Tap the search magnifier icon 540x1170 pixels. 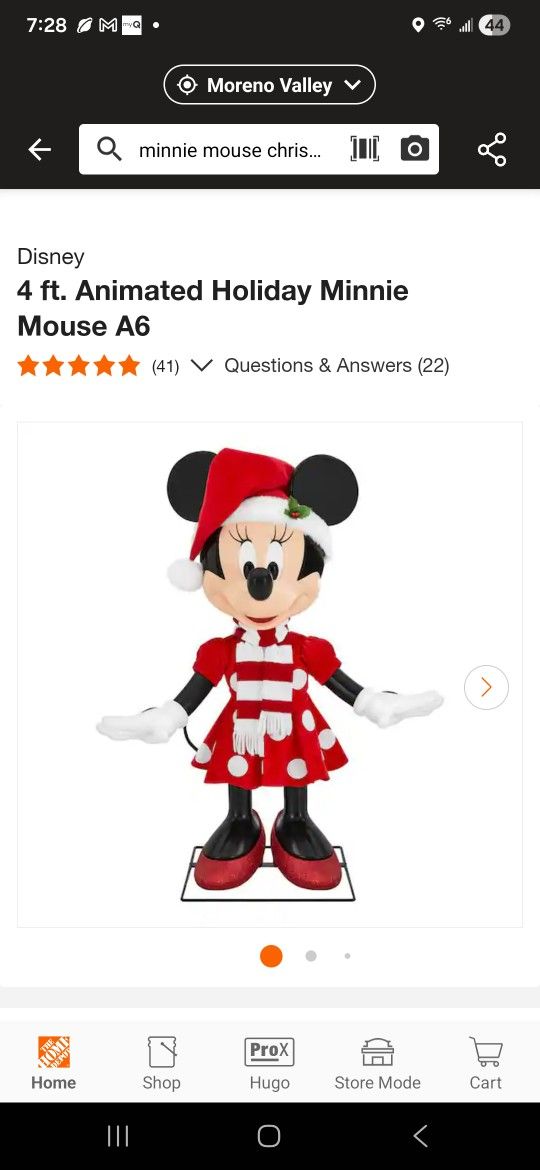tap(109, 150)
